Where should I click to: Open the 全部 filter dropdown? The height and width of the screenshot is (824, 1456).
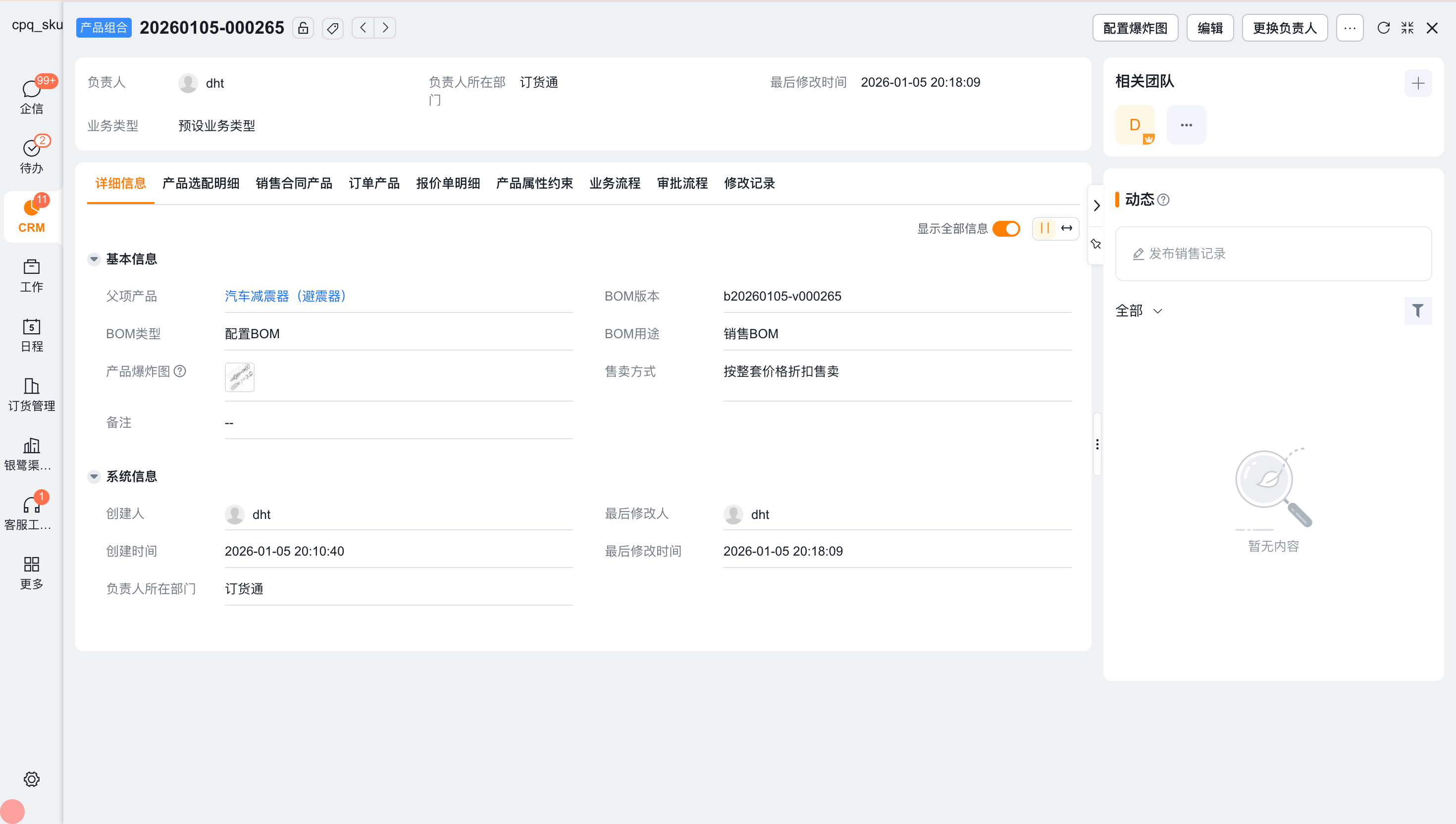[x=1138, y=310]
